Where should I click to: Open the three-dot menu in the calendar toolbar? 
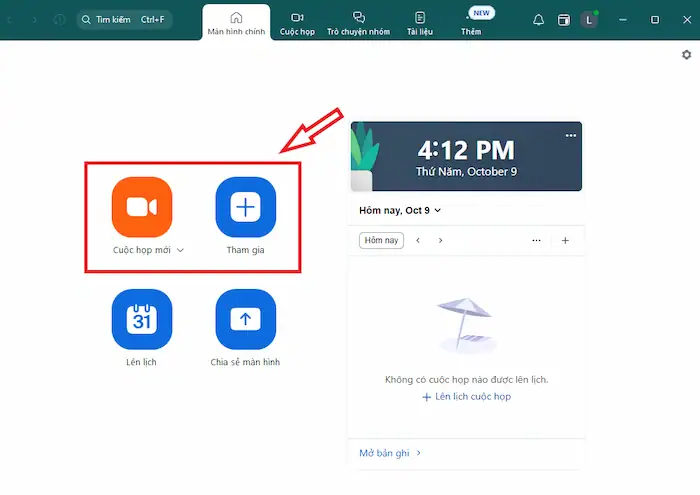536,241
